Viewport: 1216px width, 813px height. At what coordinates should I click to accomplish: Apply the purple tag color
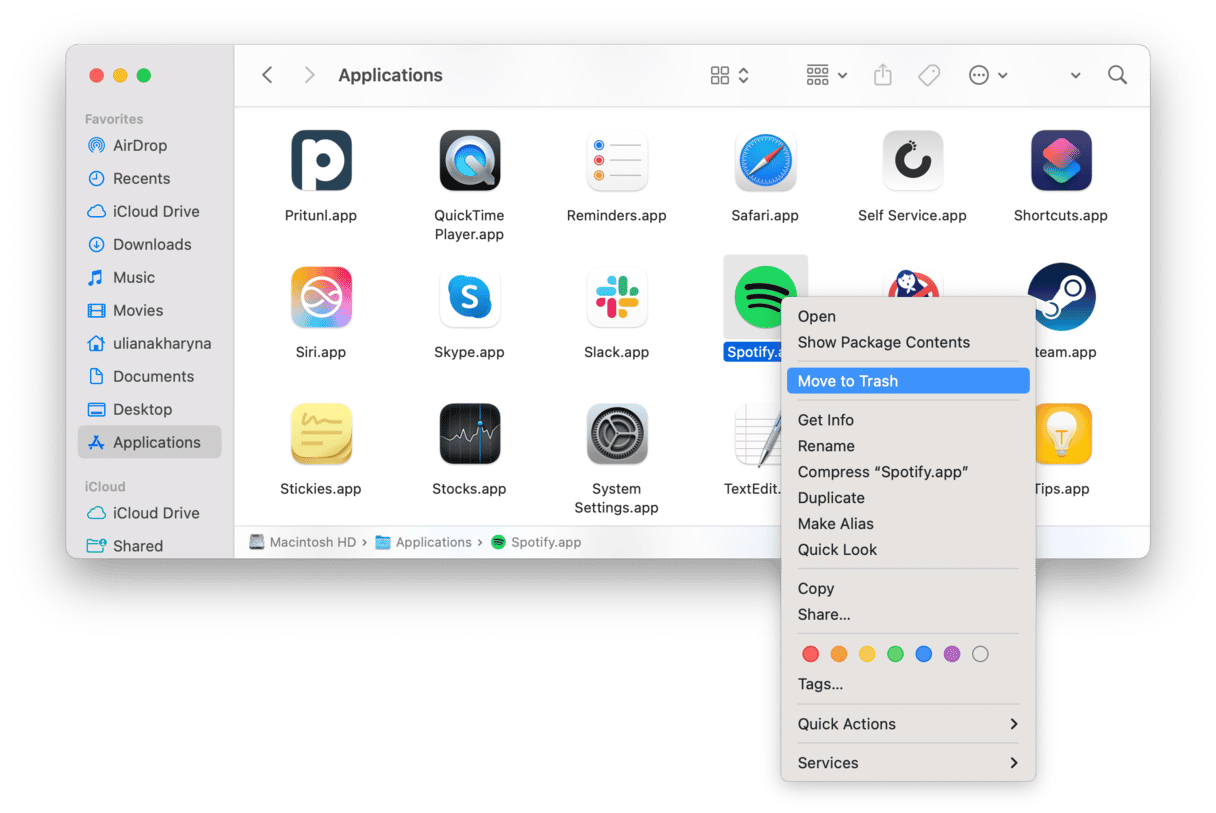pyautogui.click(x=952, y=654)
